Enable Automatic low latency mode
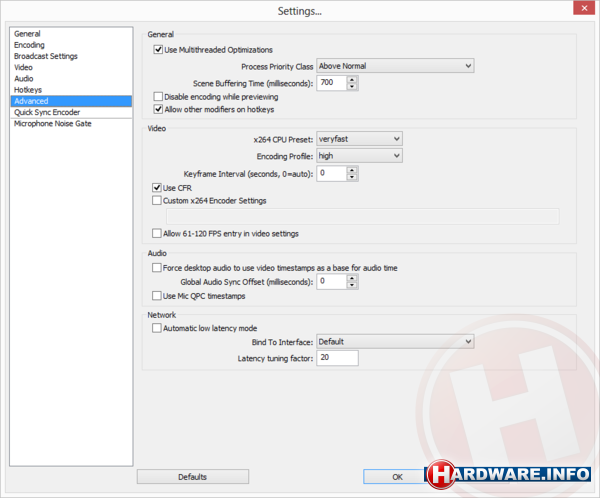 (157, 328)
